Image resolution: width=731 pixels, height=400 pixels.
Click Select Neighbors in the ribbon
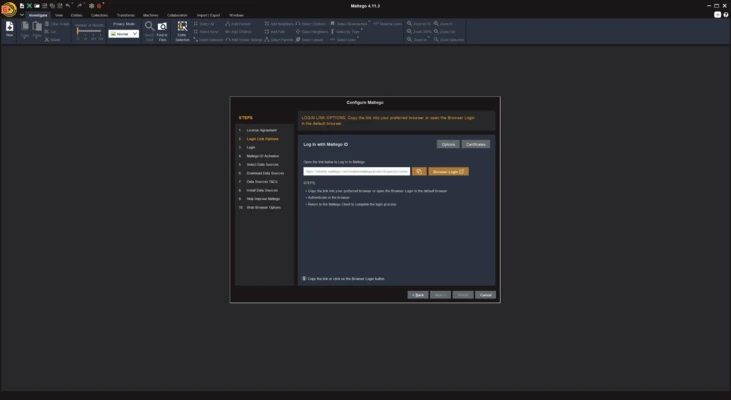point(312,32)
